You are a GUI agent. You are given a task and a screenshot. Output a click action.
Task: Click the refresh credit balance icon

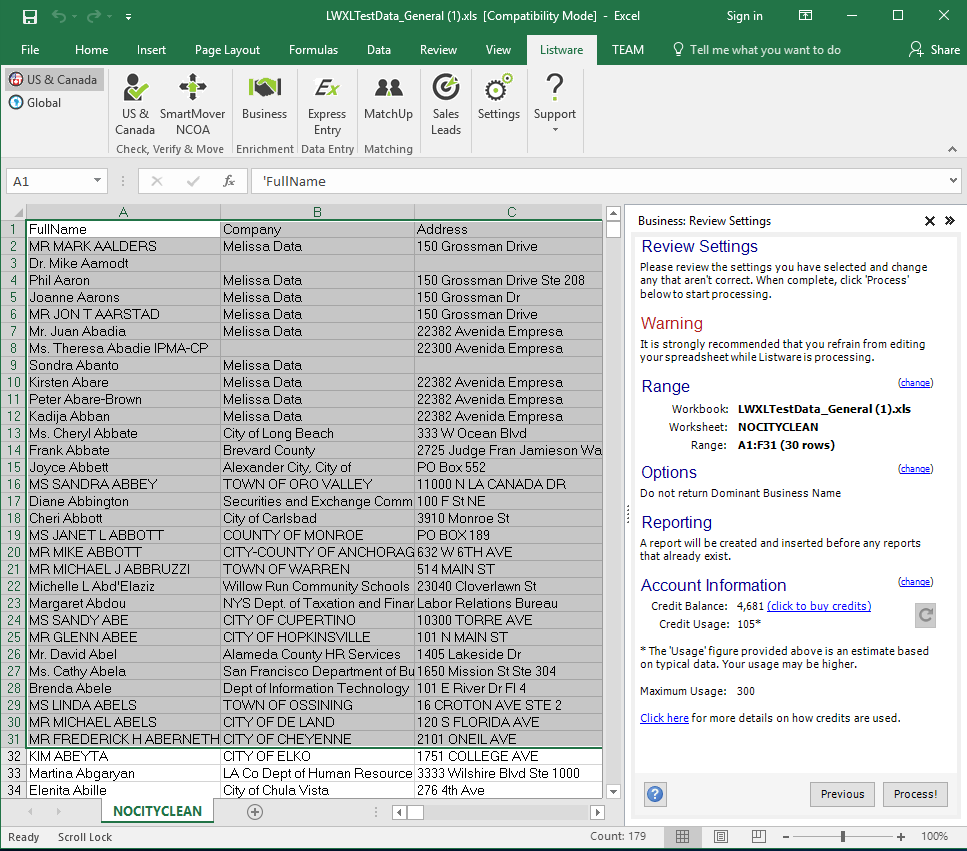(x=926, y=616)
